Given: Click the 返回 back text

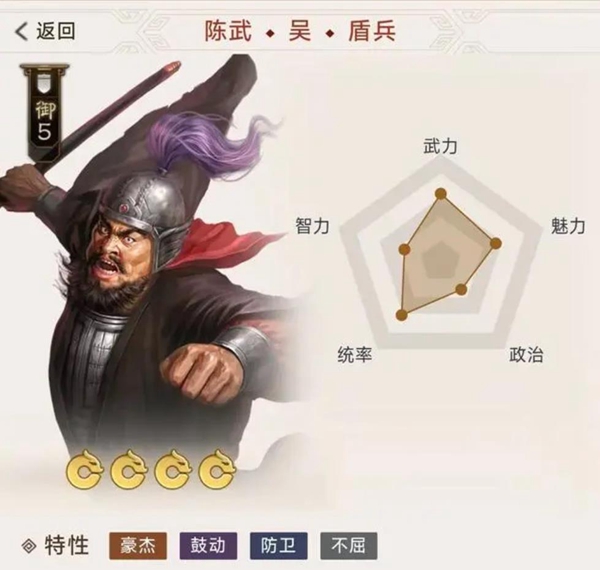Looking at the screenshot, I should pos(56,31).
